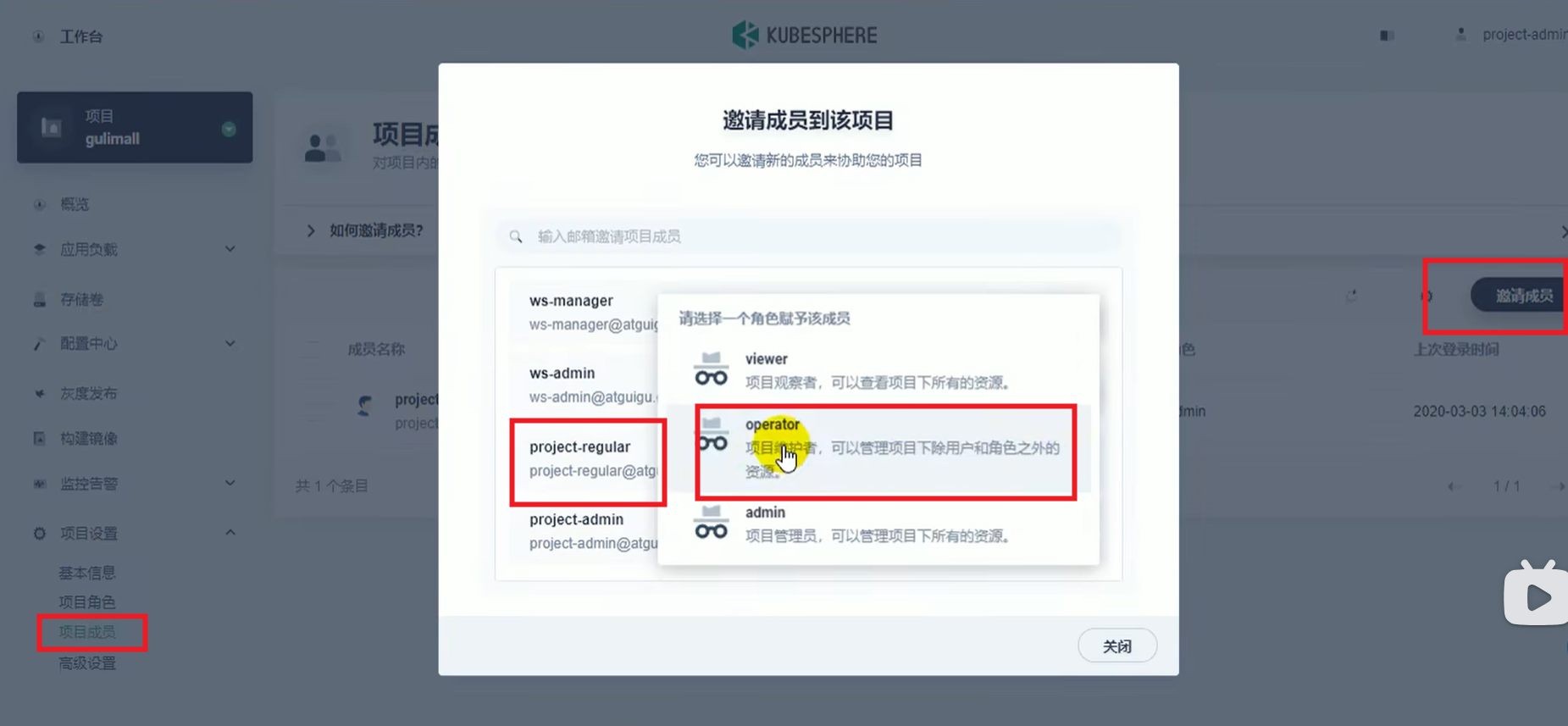Click the search magnifier icon in invite field
1568x726 pixels.
point(515,236)
